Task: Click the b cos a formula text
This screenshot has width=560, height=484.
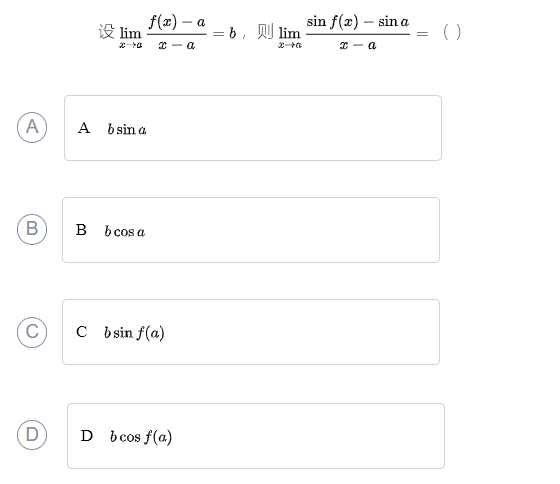Action: pyautogui.click(x=125, y=231)
